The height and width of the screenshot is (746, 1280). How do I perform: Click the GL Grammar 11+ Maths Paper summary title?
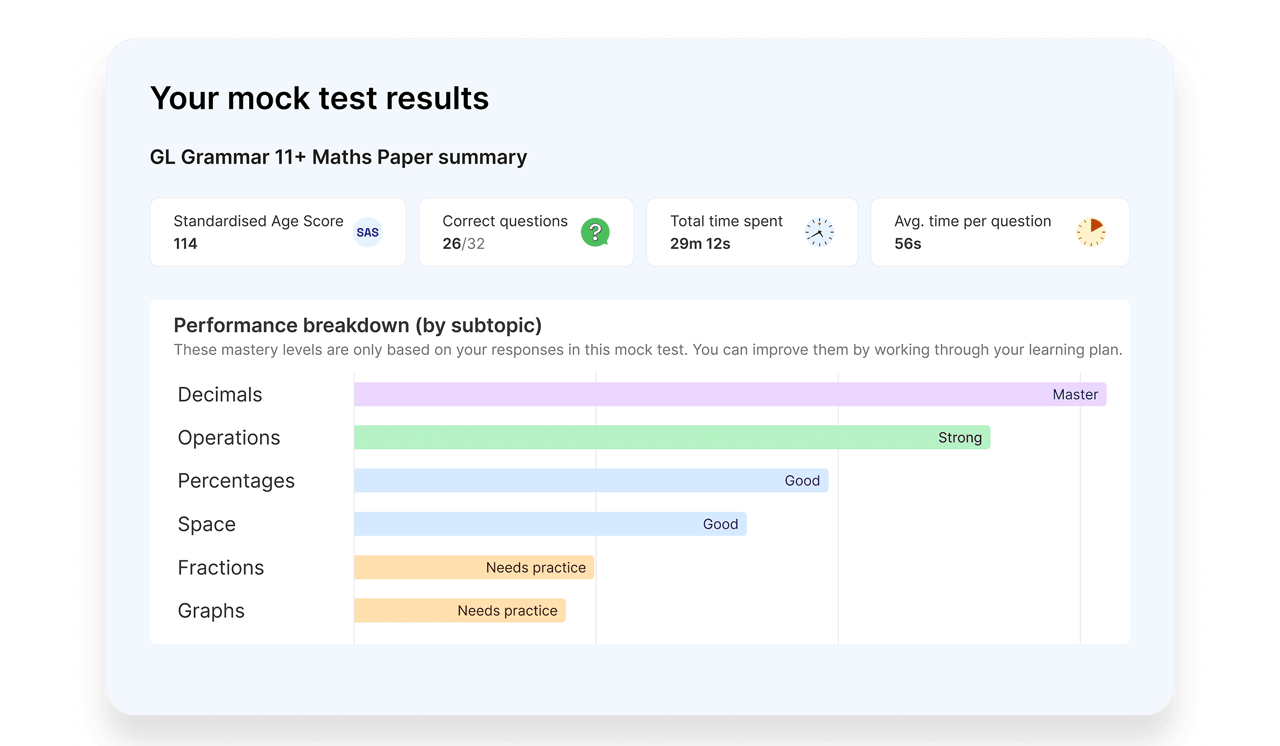pyautogui.click(x=338, y=157)
